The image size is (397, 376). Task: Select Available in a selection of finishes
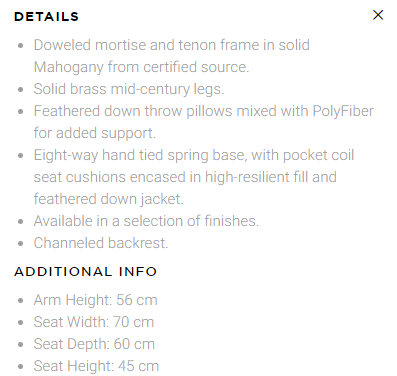(x=146, y=221)
